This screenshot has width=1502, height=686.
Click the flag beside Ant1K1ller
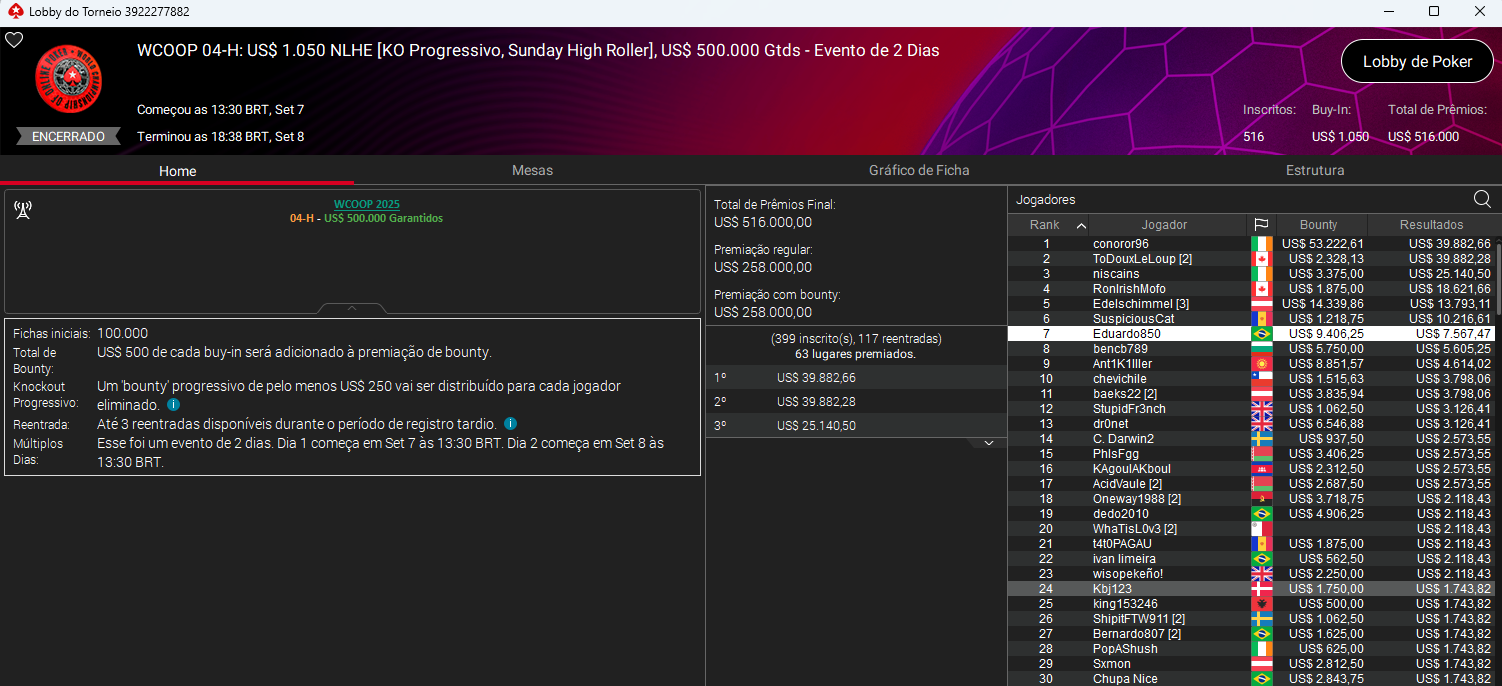[1261, 364]
